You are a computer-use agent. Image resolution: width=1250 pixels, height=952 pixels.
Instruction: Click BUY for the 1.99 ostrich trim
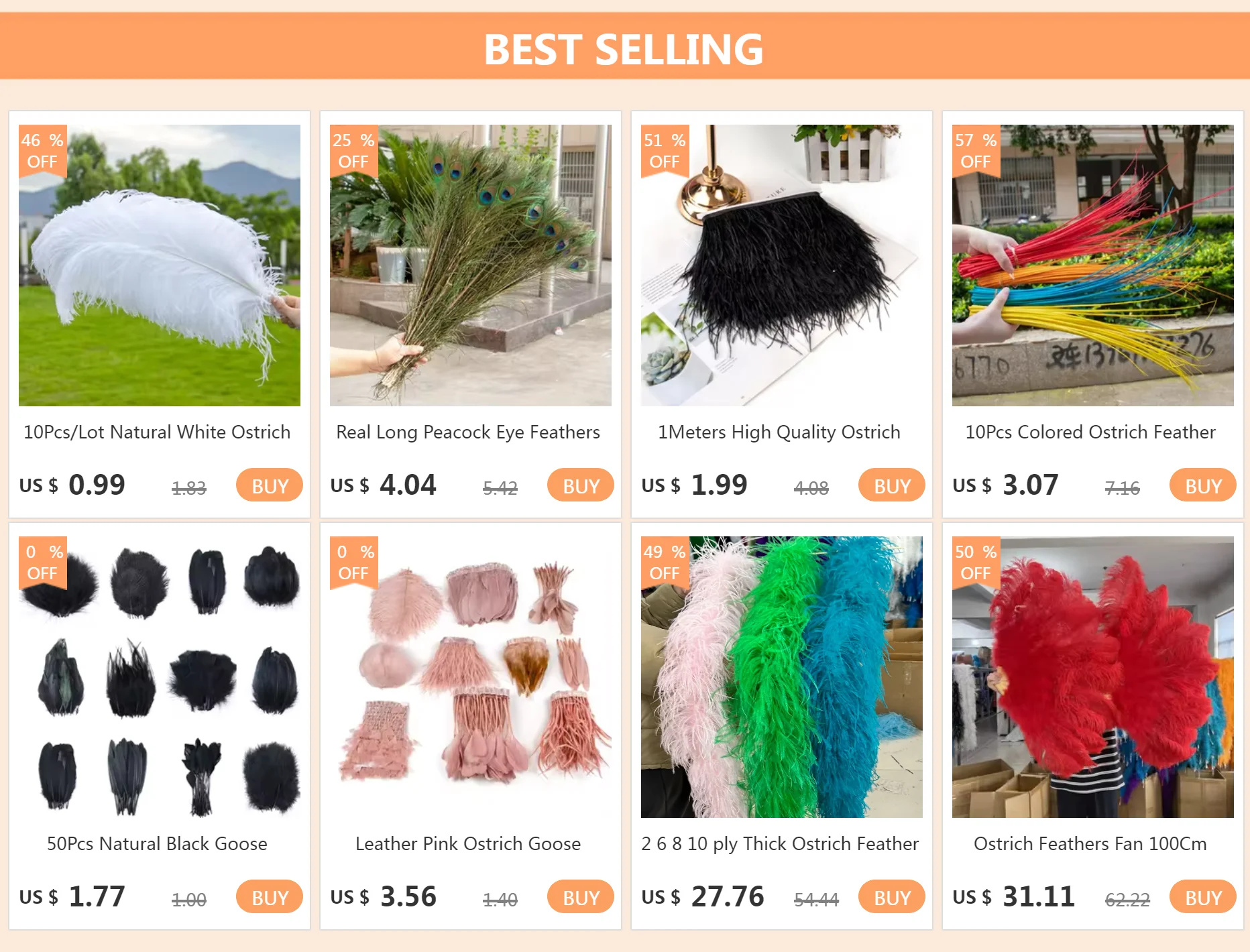pos(892,485)
